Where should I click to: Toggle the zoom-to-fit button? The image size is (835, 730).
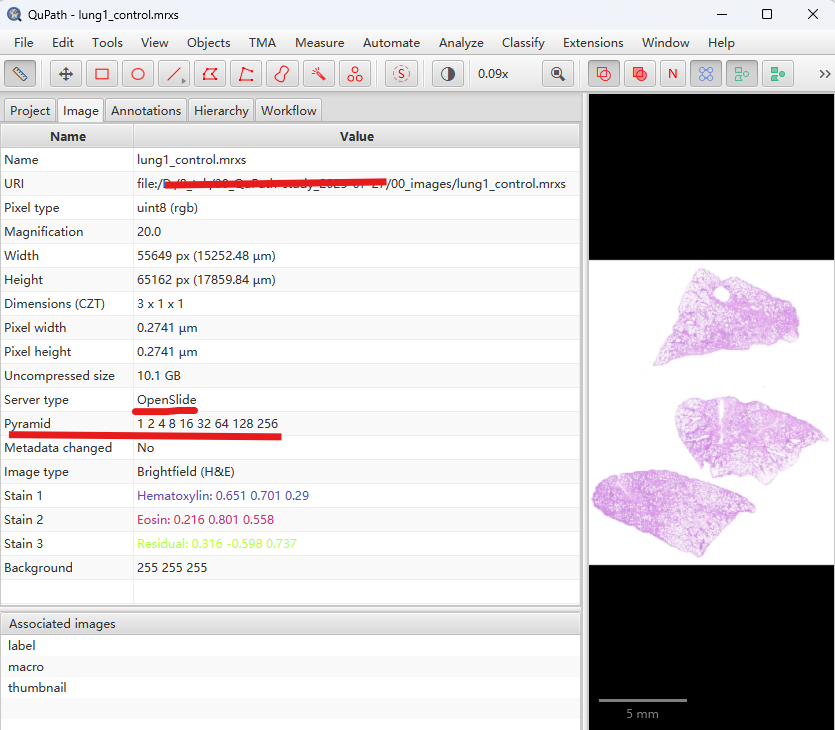click(558, 74)
